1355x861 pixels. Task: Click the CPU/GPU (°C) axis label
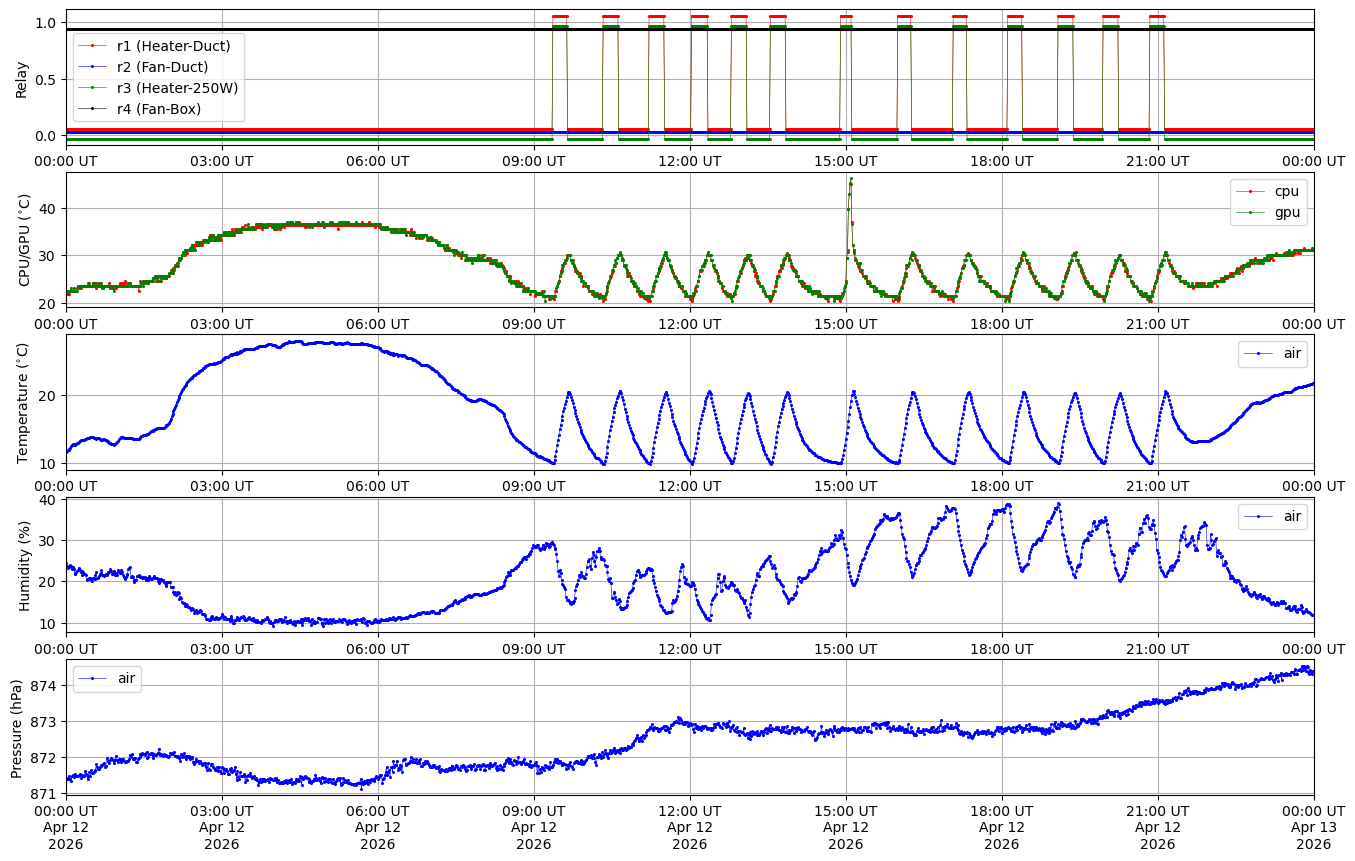tap(24, 240)
